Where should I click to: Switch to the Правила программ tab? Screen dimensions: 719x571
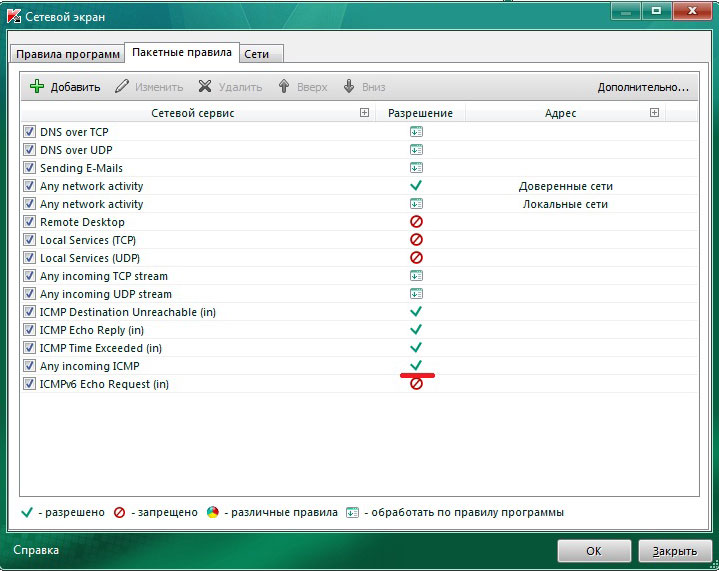click(67, 53)
